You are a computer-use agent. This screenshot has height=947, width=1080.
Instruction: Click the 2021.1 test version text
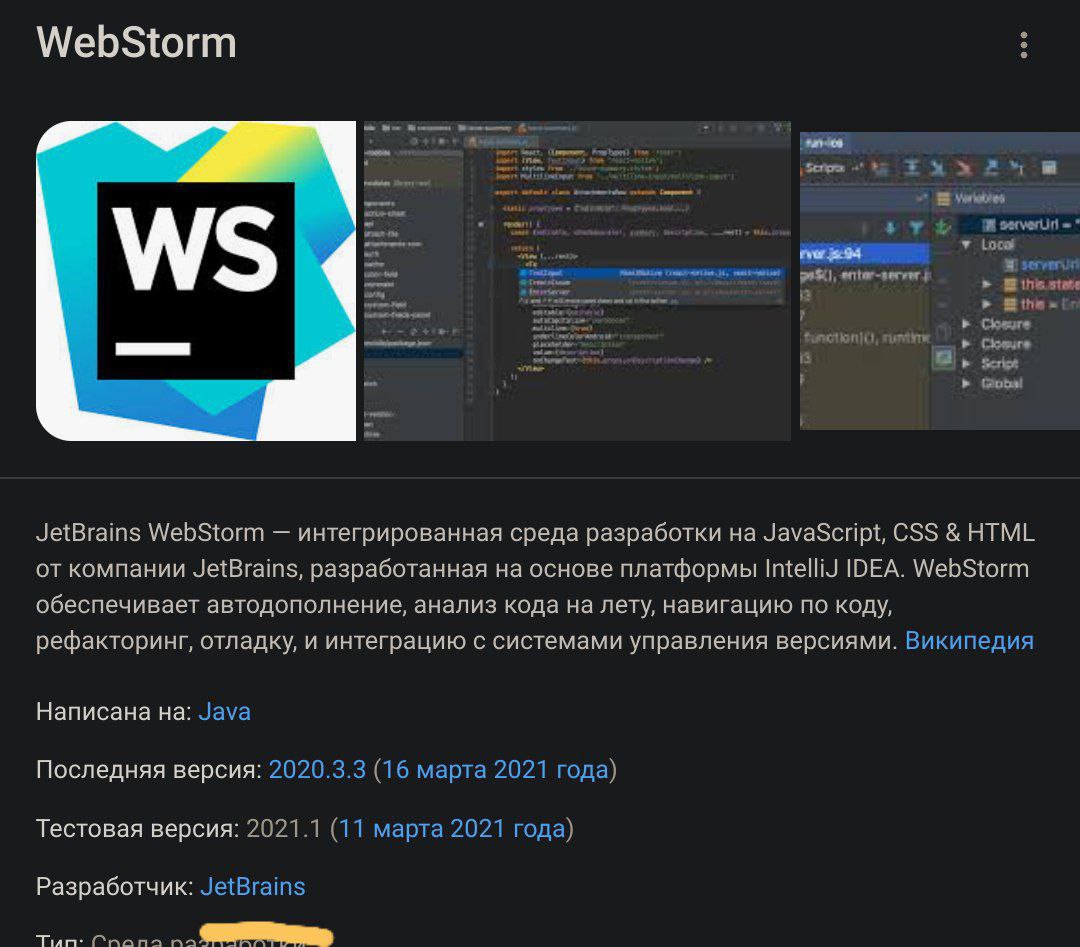point(284,828)
